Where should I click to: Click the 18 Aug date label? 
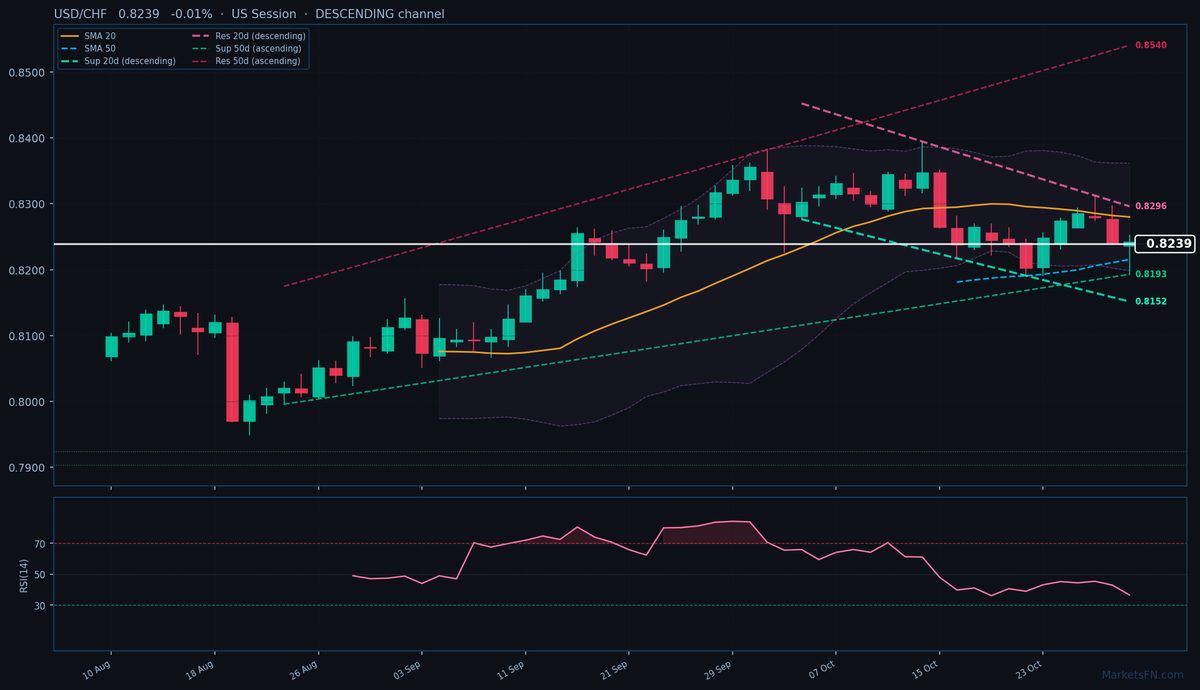[200, 669]
